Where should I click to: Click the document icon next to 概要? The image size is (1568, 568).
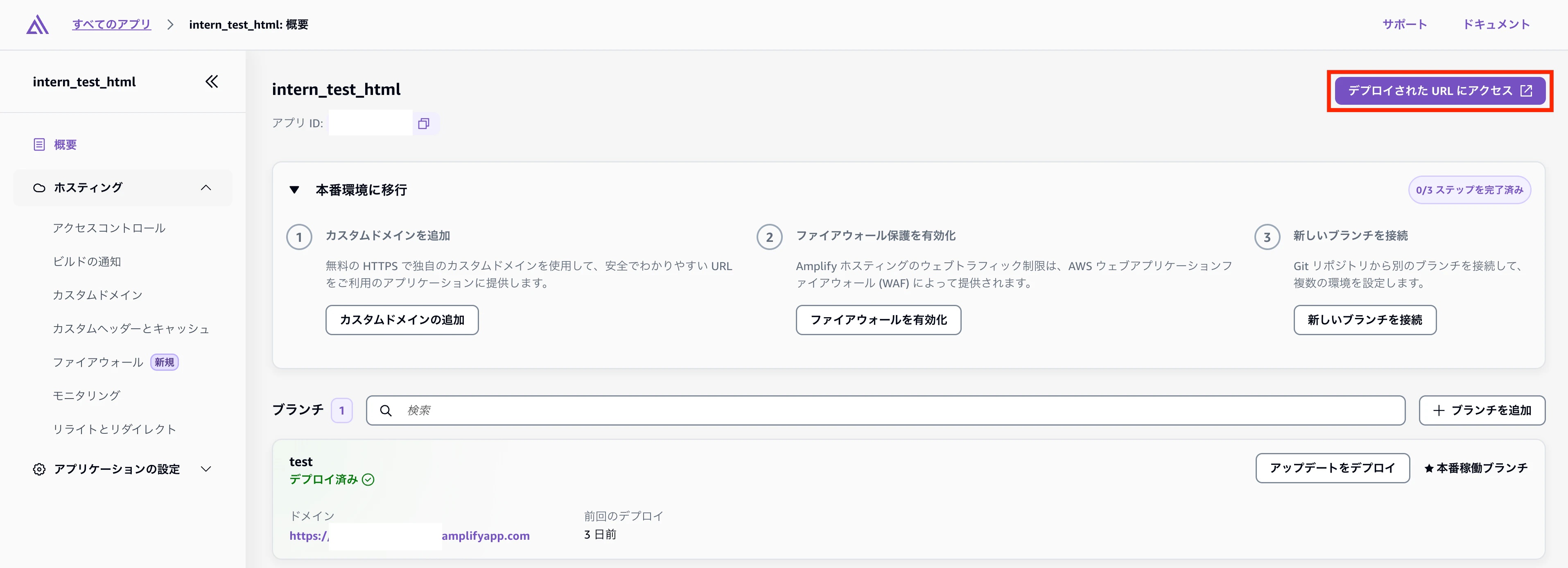(39, 144)
